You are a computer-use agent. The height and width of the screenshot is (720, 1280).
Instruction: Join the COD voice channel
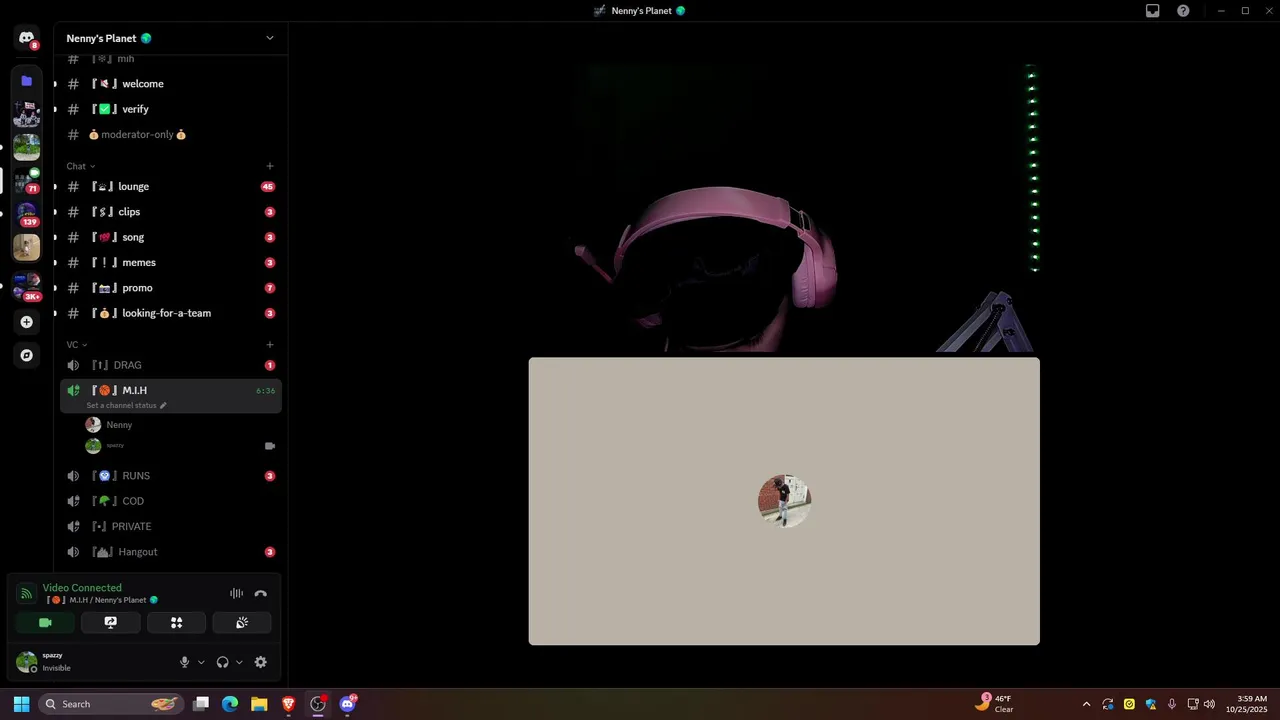click(x=171, y=501)
